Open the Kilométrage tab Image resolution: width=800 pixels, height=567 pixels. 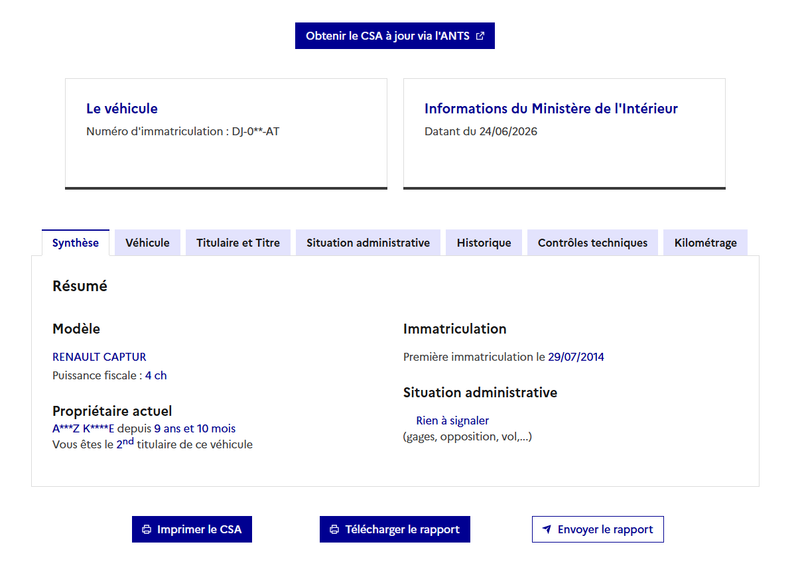(x=706, y=243)
